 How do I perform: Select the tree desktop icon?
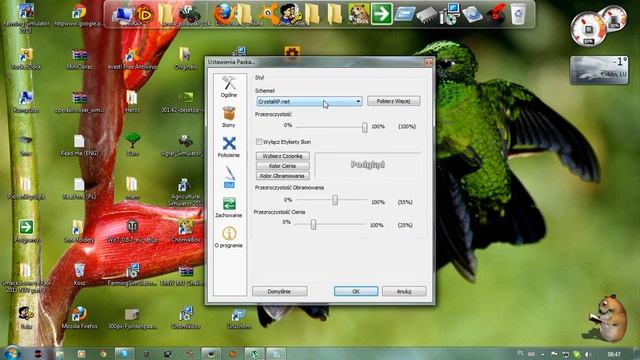point(132,145)
